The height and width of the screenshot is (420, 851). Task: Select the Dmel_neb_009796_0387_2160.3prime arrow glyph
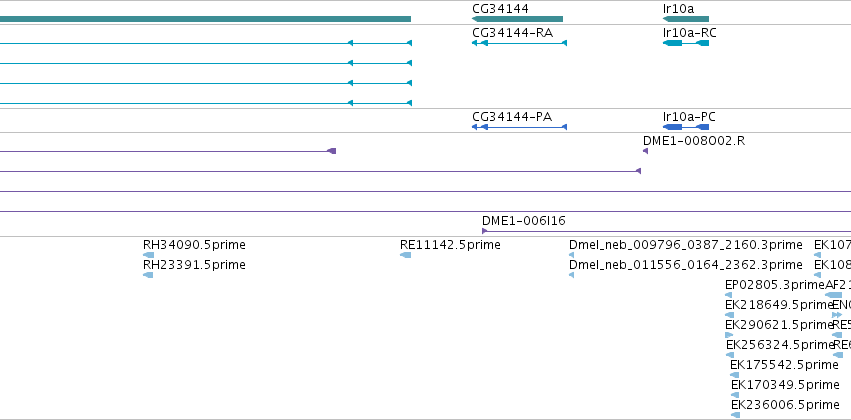(x=571, y=255)
